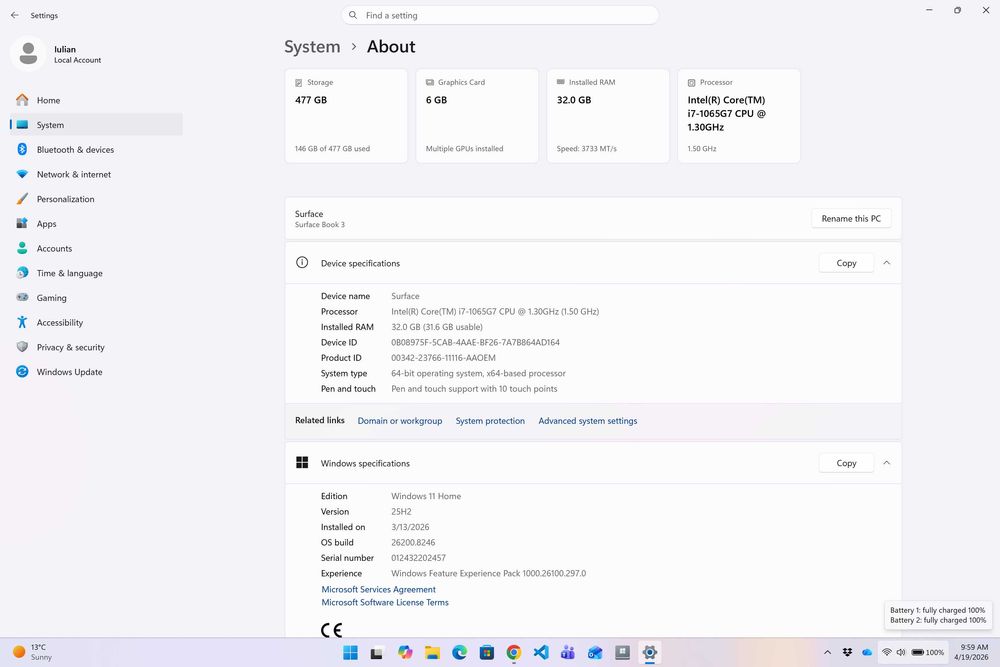The height and width of the screenshot is (667, 1000).
Task: Open Microsoft Software License Terms link
Action: (x=385, y=603)
